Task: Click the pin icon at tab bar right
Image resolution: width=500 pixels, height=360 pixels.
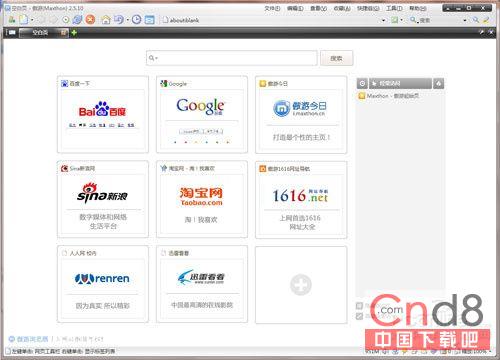Action: coord(482,32)
